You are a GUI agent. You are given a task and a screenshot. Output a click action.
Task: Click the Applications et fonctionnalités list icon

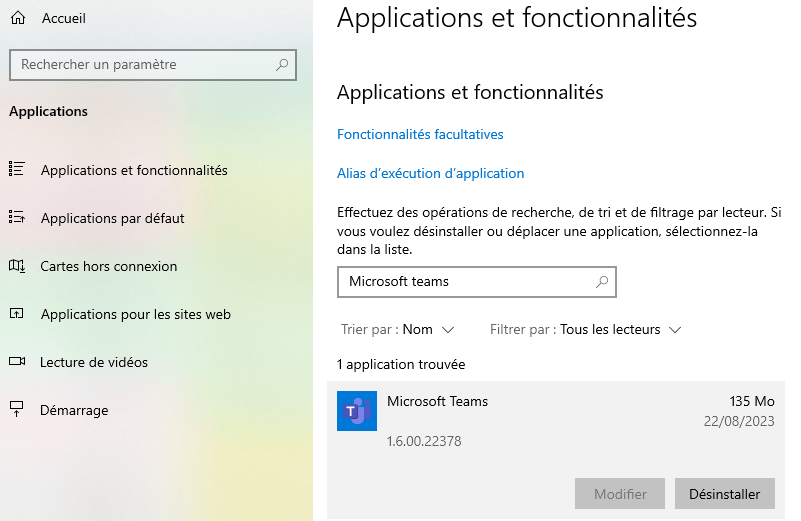point(16,170)
